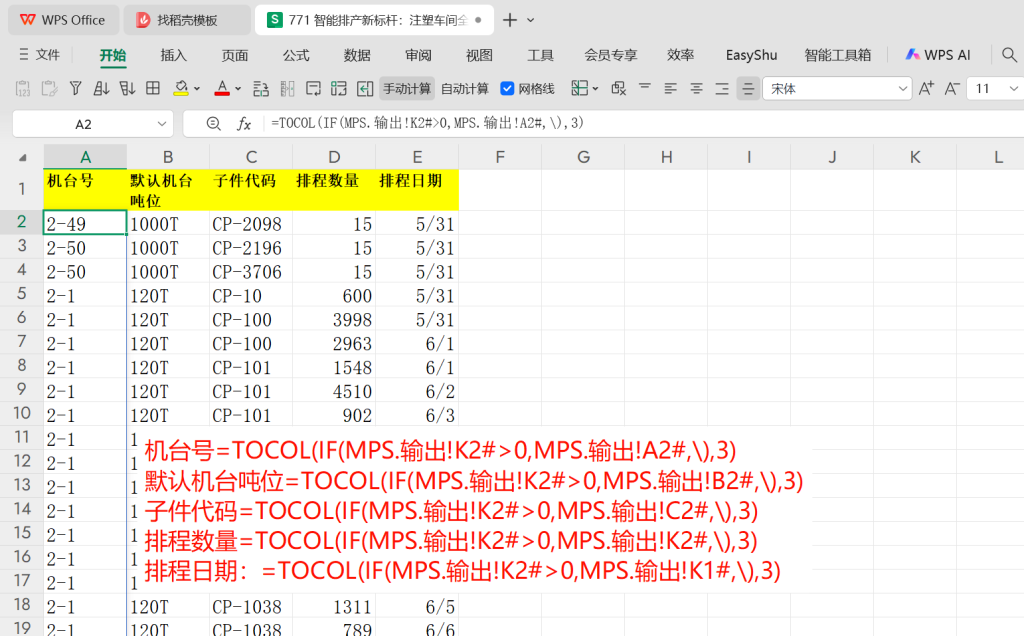This screenshot has height=636, width=1024.
Task: Click the clear formatting icon
Action: [x=618, y=89]
